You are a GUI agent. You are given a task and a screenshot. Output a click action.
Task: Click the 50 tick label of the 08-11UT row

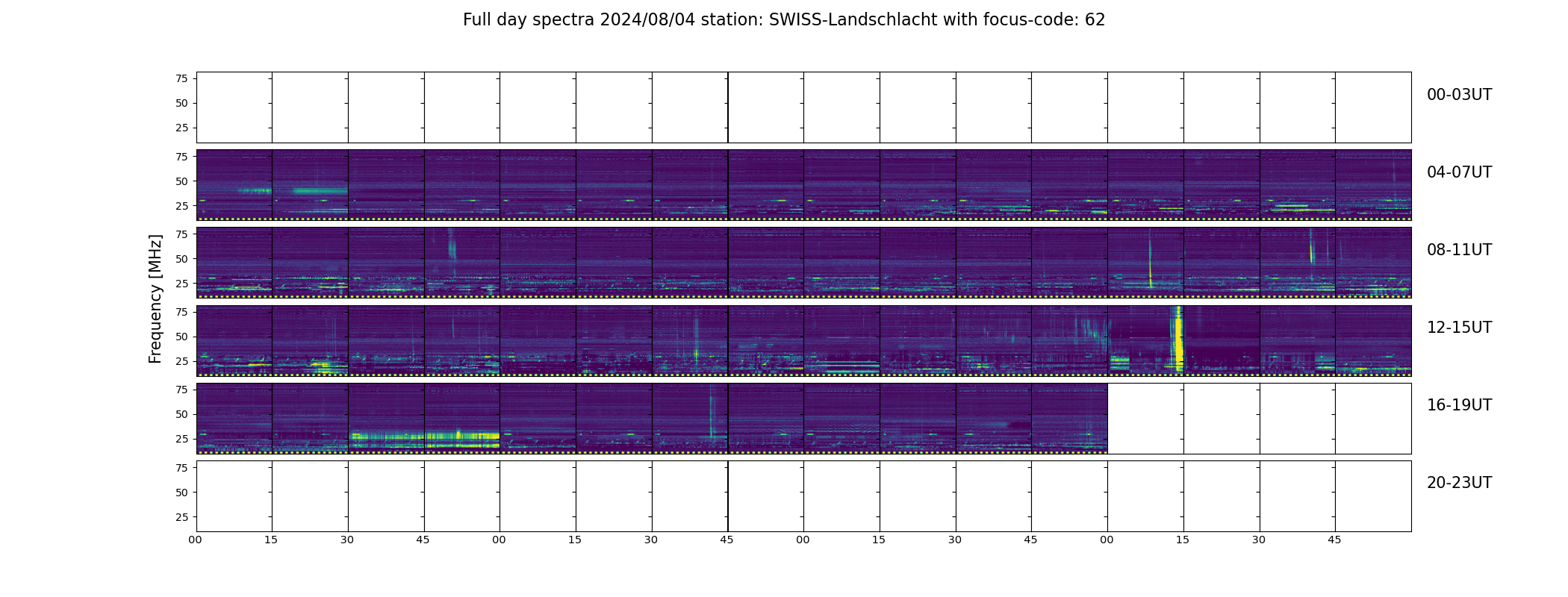point(181,258)
